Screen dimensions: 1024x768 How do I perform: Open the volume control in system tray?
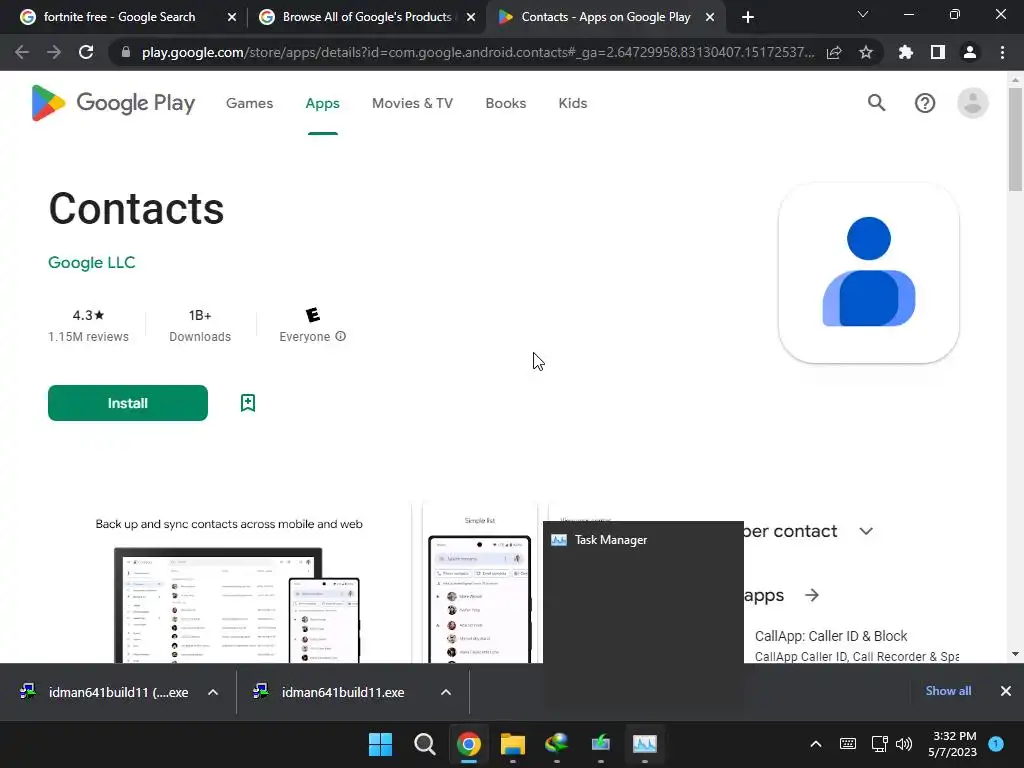pyautogui.click(x=904, y=744)
